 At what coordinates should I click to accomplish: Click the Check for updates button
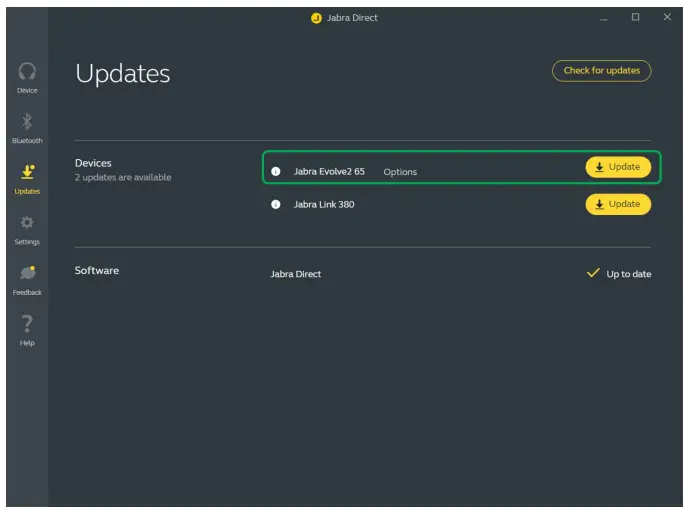tap(602, 71)
